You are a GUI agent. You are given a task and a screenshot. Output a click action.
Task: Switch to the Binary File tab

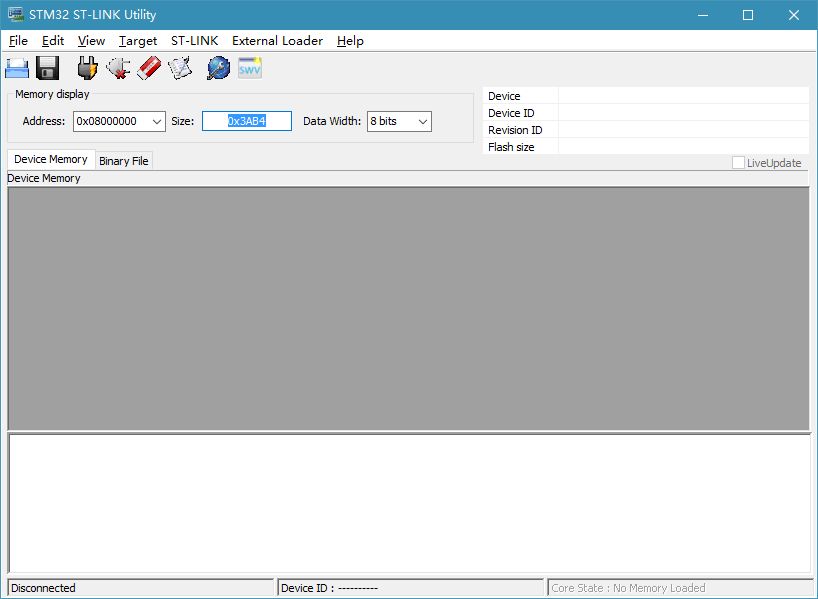pyautogui.click(x=124, y=161)
